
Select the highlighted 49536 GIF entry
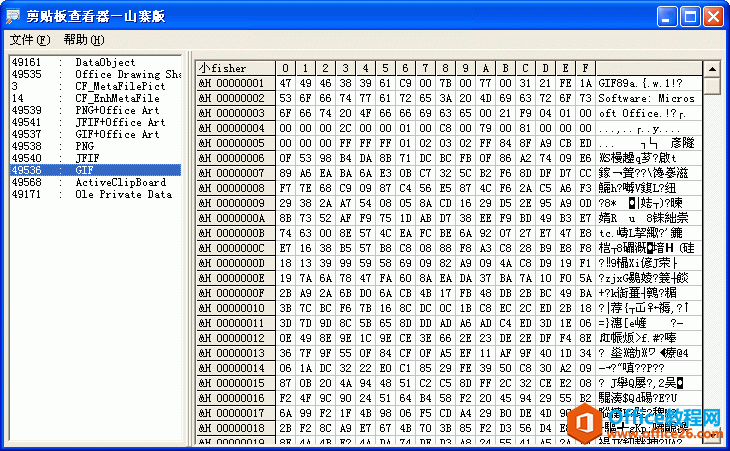pos(95,170)
